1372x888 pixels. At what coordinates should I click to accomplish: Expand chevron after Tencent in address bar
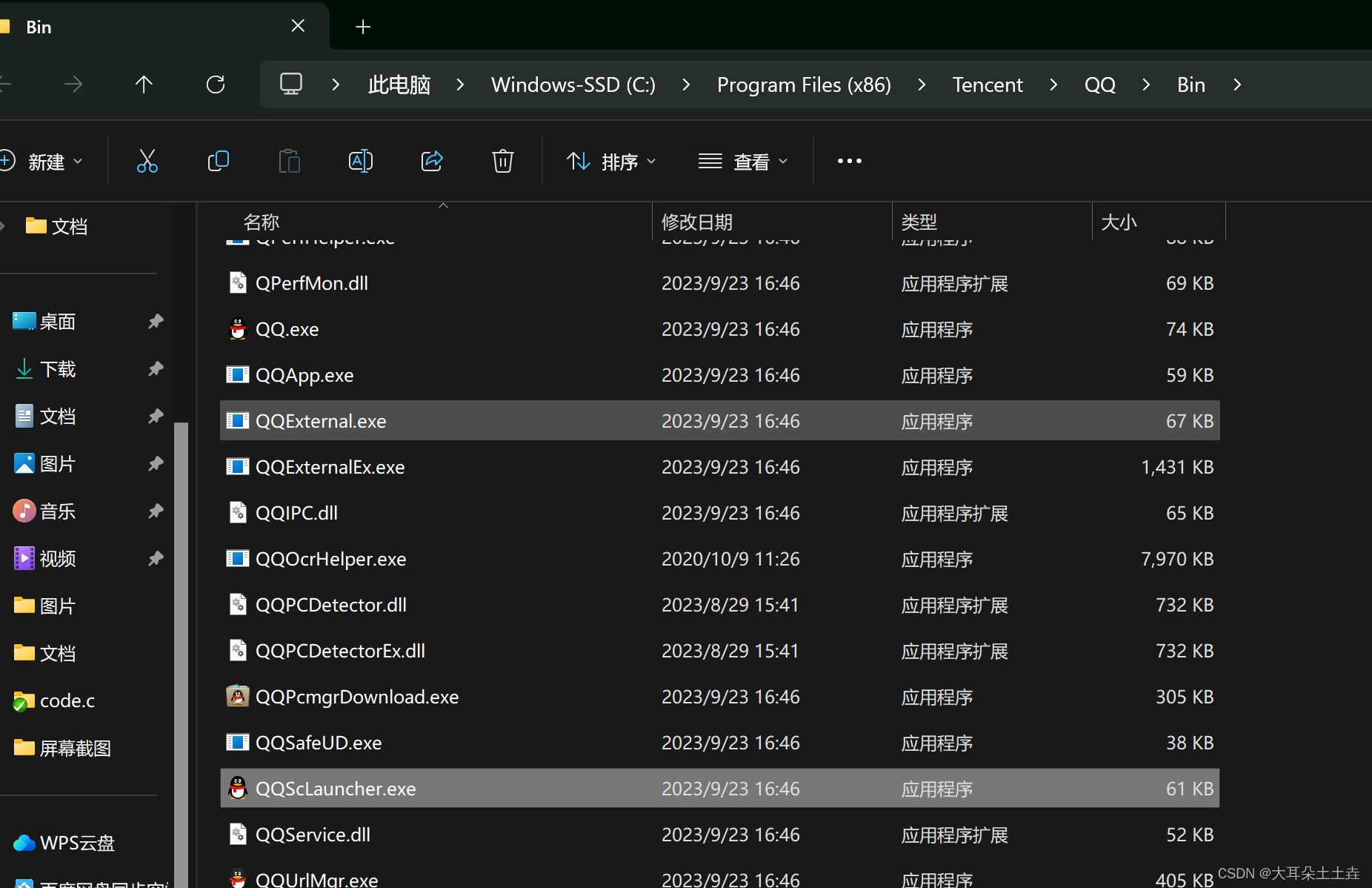1053,85
